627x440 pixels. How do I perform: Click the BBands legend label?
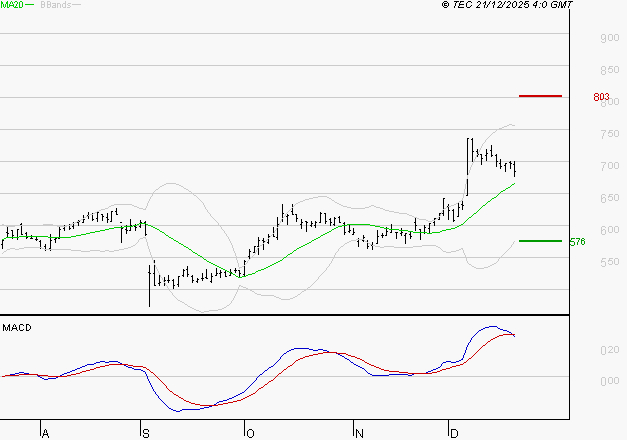tap(56, 5)
